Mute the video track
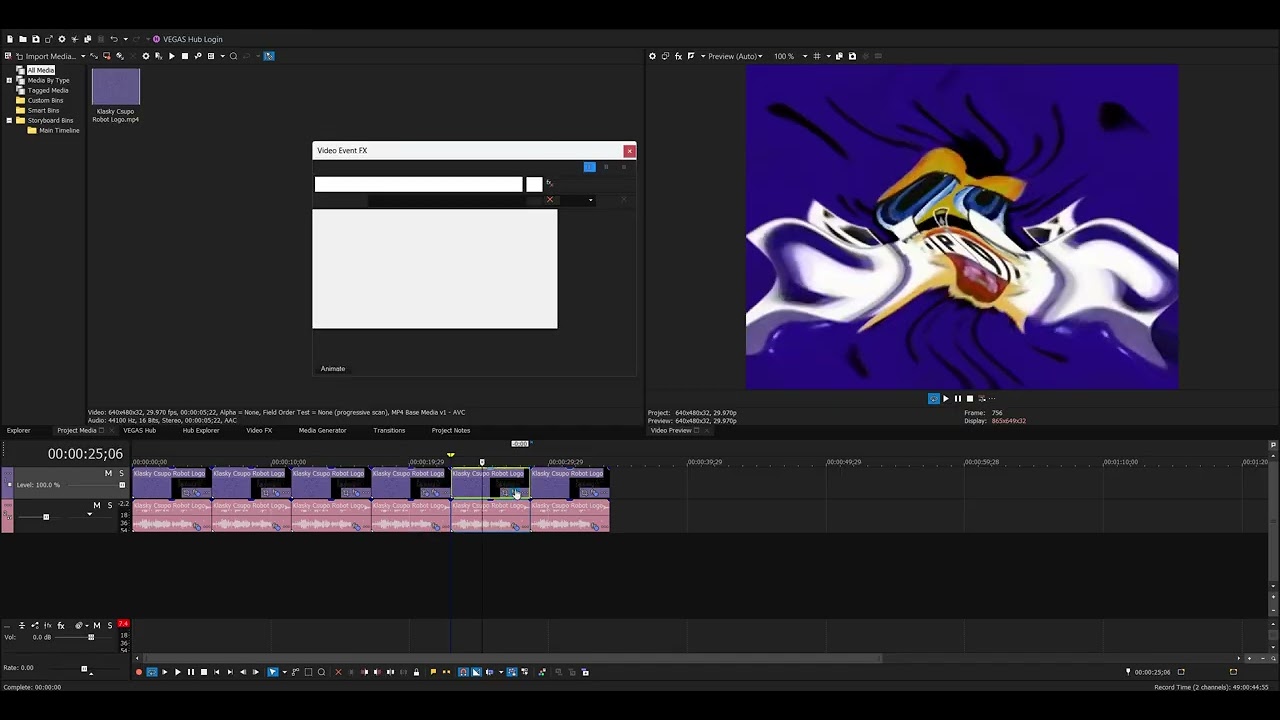Screen dimensions: 1280x720 coord(108,473)
